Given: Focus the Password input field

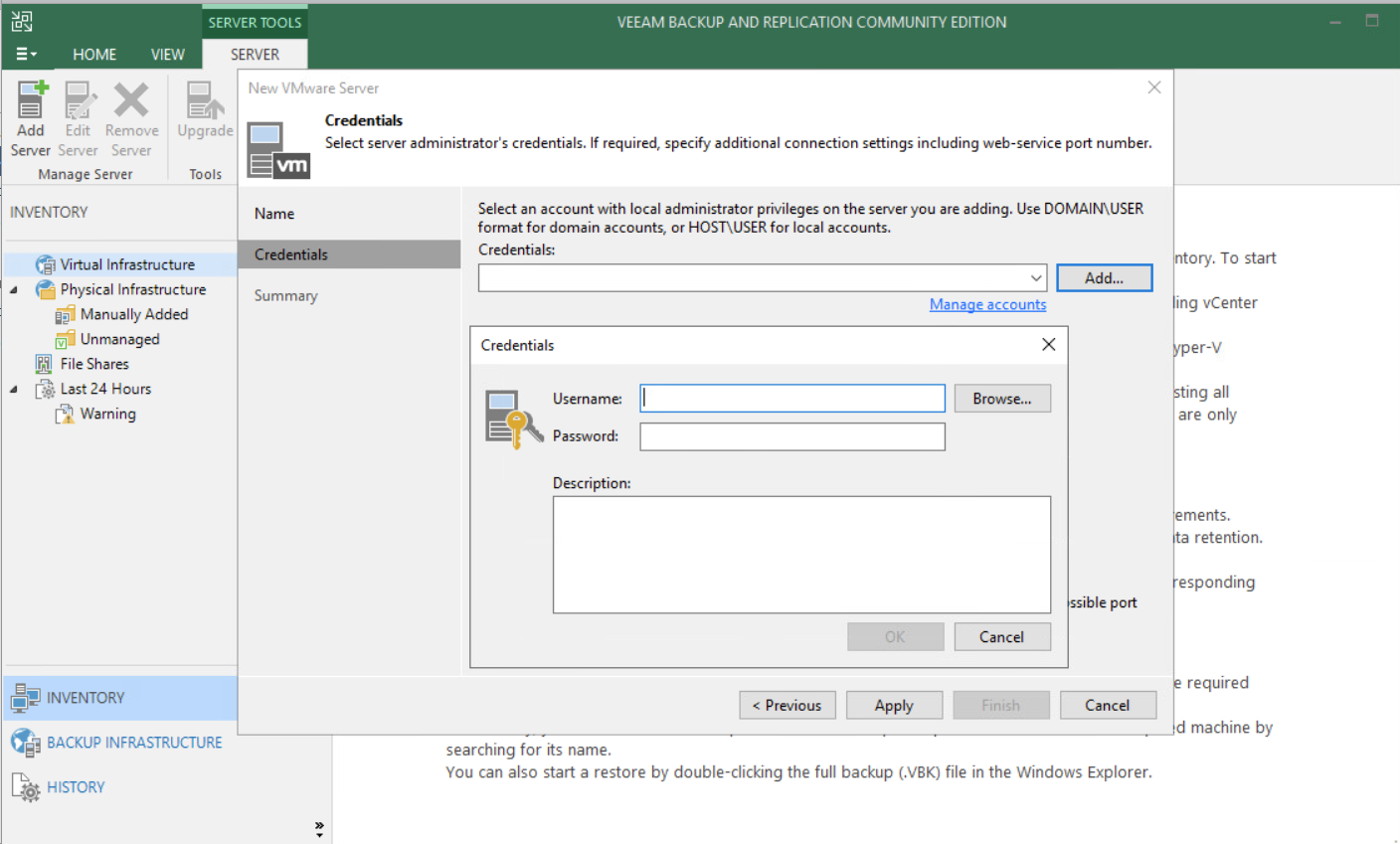Looking at the screenshot, I should [792, 436].
